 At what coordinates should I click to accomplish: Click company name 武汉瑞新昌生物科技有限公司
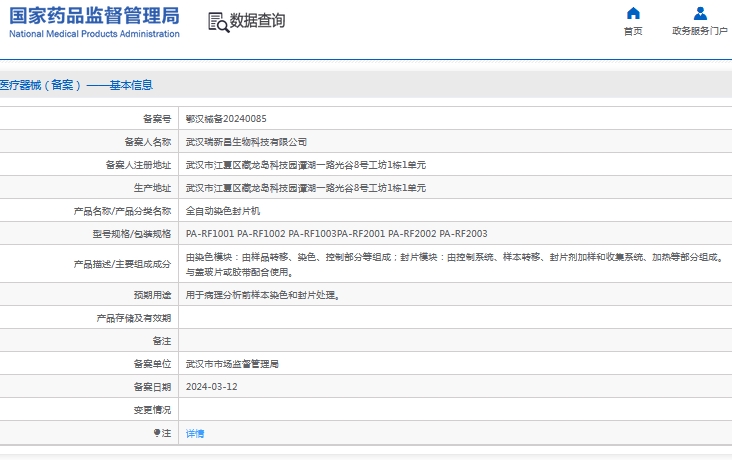[x=246, y=142]
